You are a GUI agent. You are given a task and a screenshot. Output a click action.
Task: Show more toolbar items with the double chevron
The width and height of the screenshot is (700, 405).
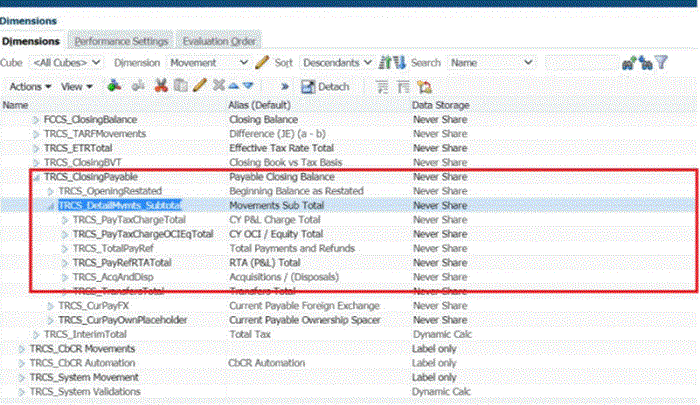(284, 87)
